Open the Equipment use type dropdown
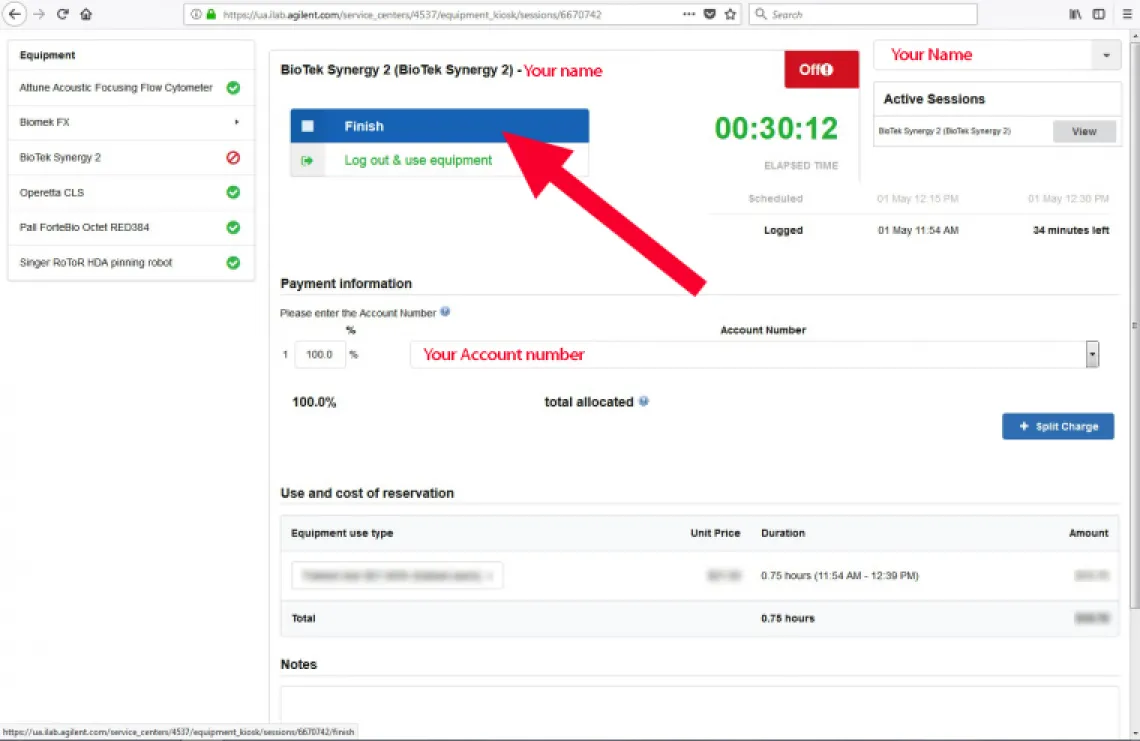Screen dimensions: 1140x741 [x=397, y=575]
